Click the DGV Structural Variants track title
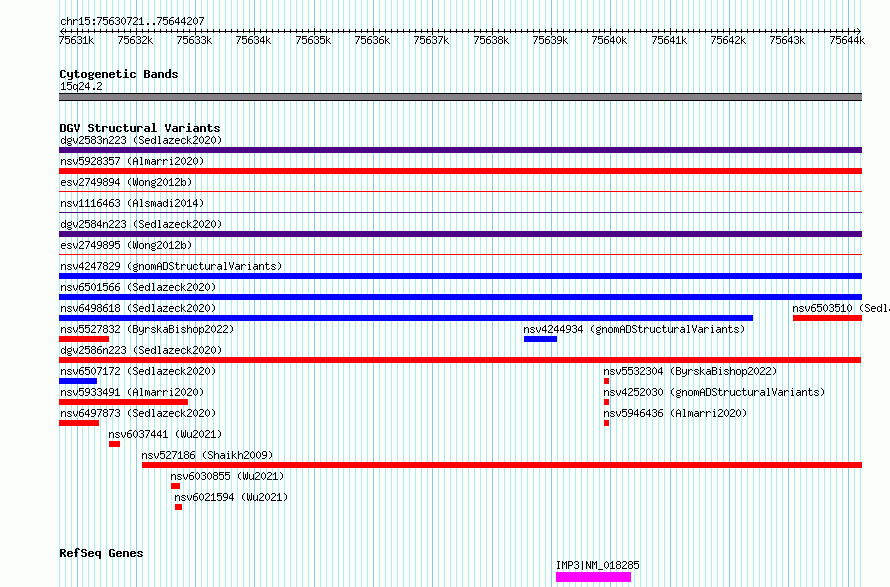Screen dimensions: 890x587 140,128
